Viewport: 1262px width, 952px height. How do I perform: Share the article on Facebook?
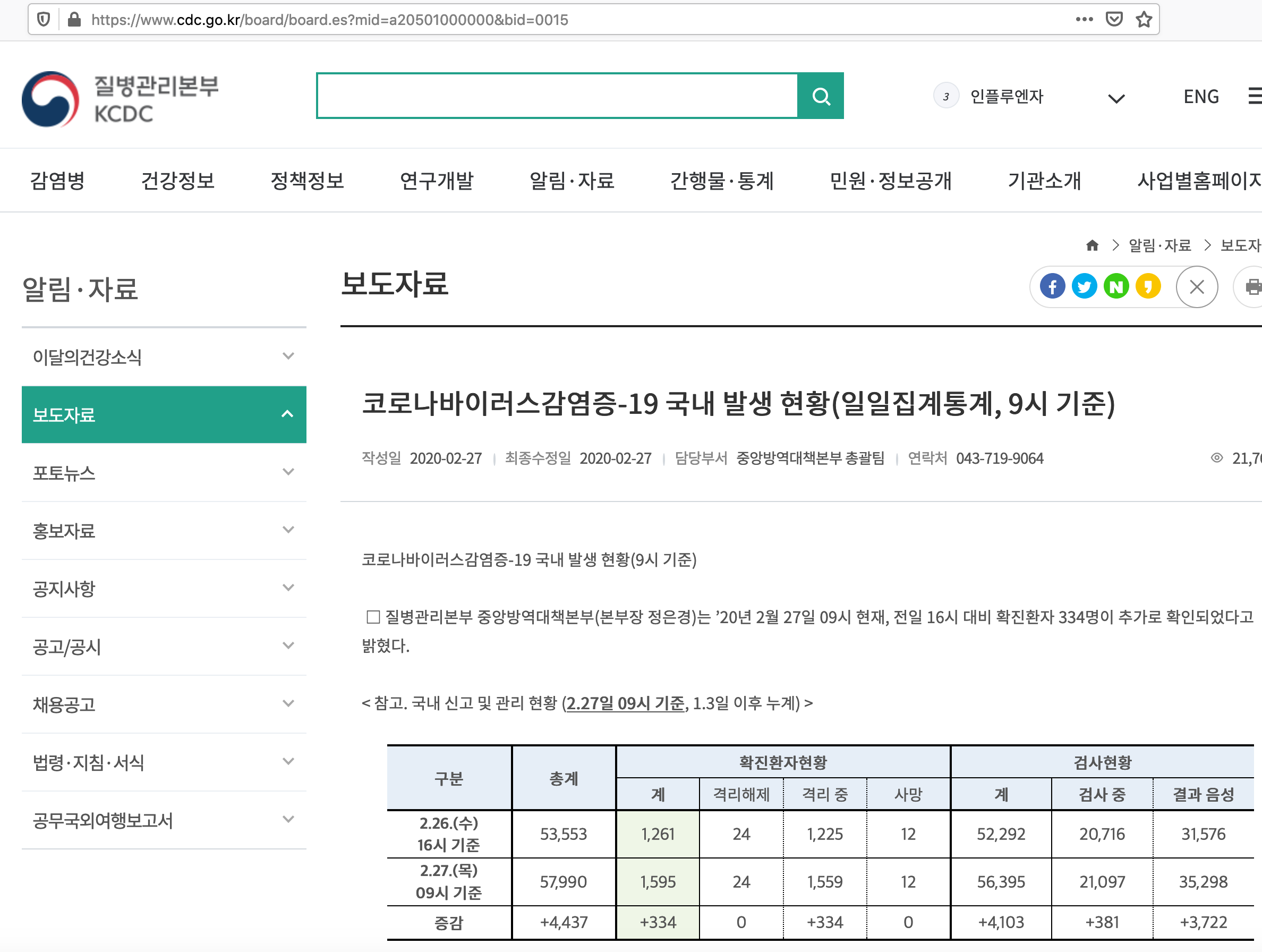pos(1053,286)
